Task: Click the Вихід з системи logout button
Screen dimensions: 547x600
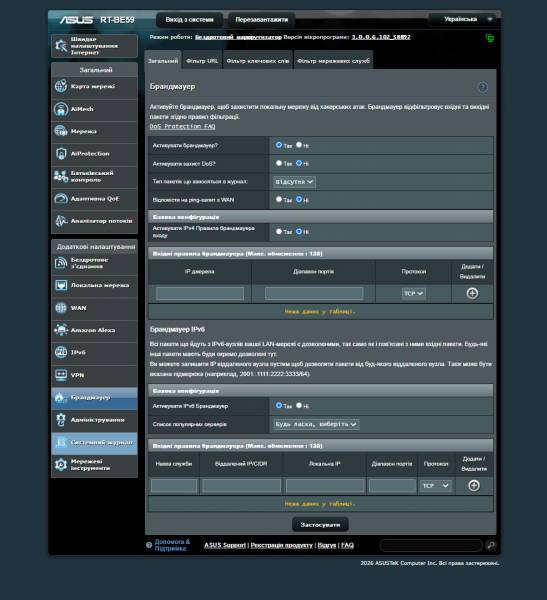Action: point(189,20)
